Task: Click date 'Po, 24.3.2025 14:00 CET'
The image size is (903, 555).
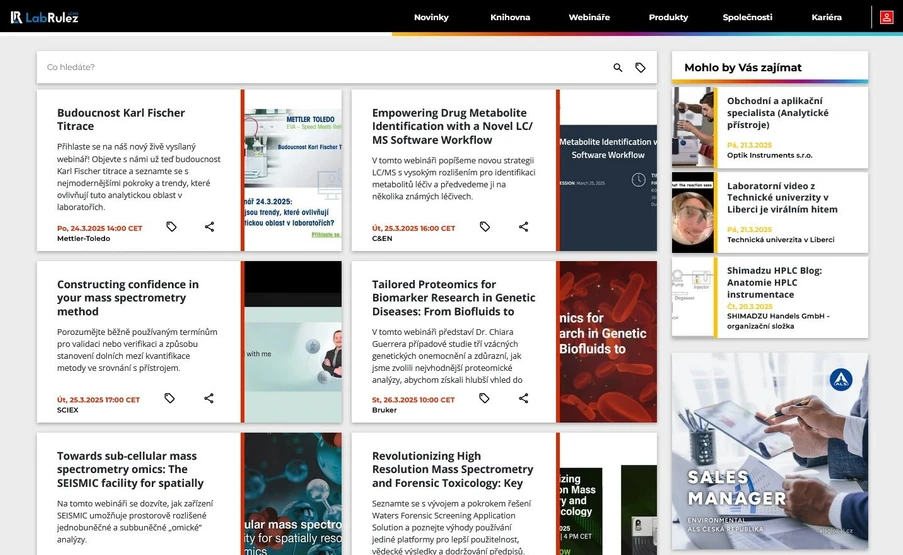Action: 100,228
